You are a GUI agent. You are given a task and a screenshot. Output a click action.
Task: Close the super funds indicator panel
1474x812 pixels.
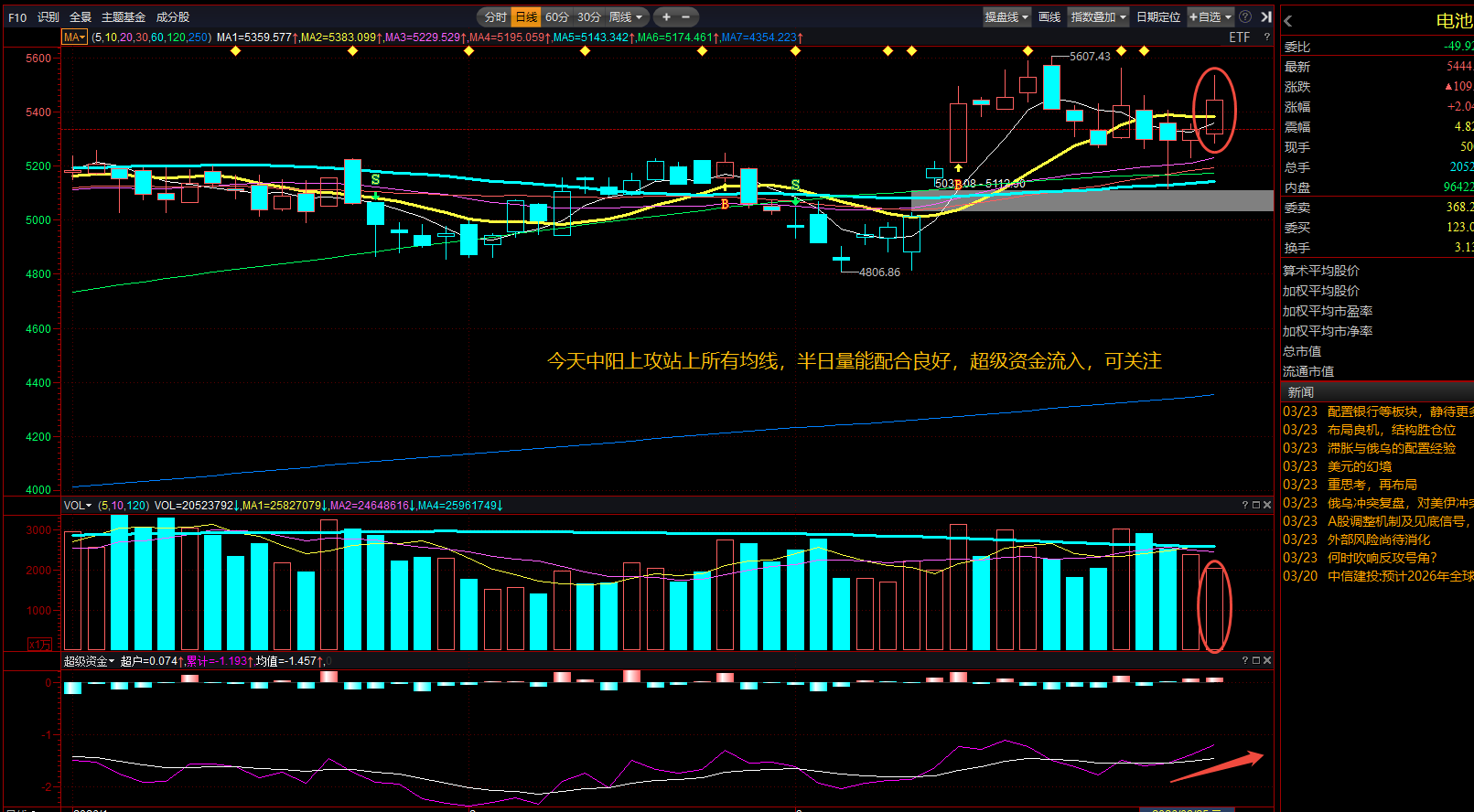coord(1267,660)
